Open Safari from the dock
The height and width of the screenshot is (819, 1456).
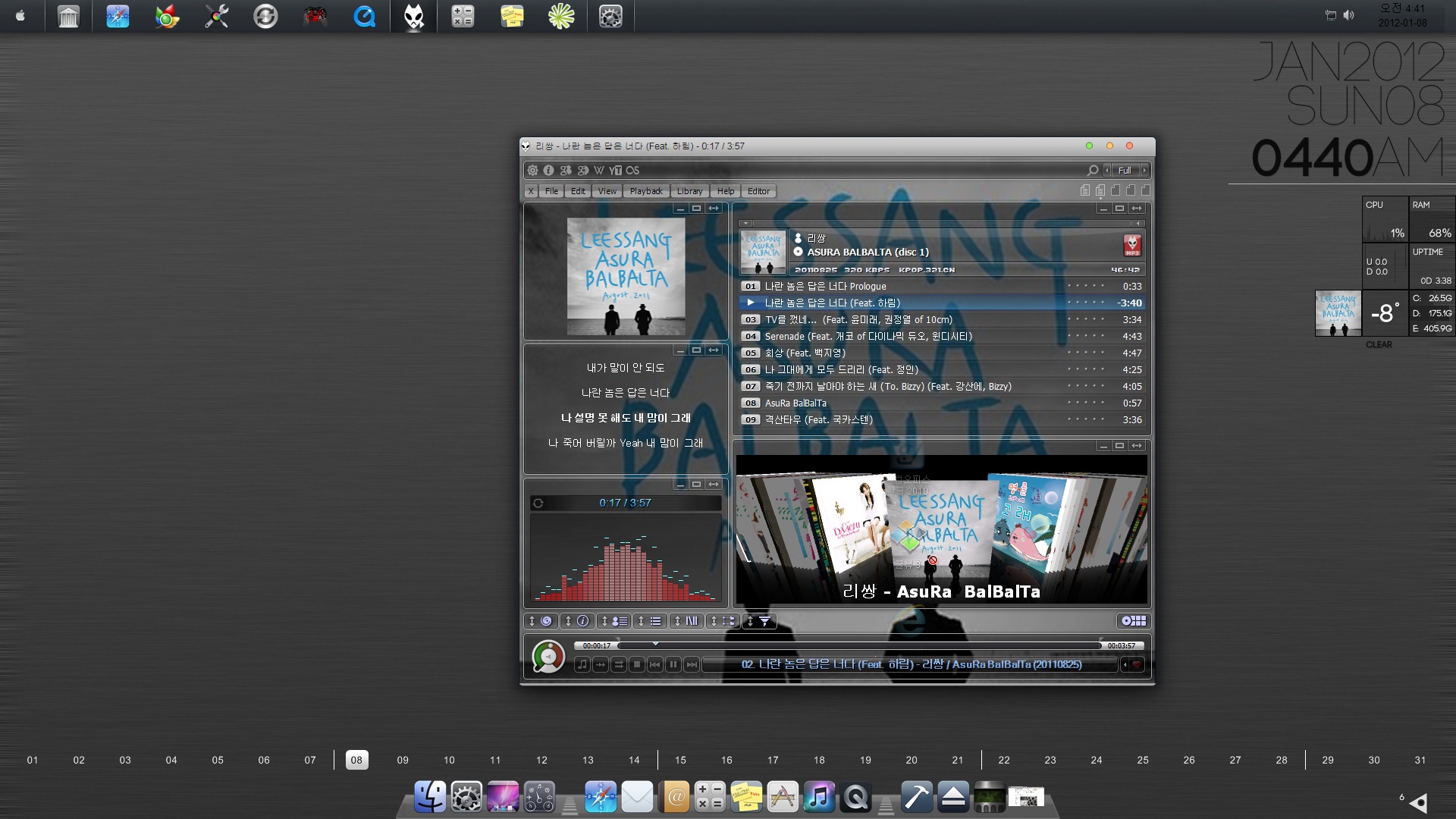pyautogui.click(x=601, y=797)
